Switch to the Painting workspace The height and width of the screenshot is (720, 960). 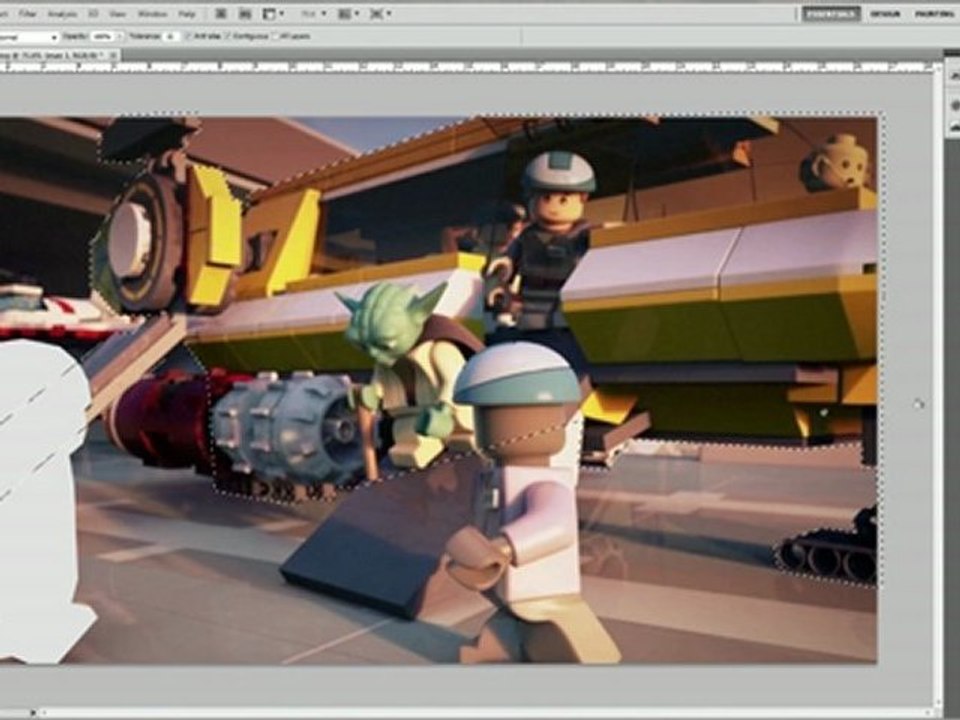[934, 13]
